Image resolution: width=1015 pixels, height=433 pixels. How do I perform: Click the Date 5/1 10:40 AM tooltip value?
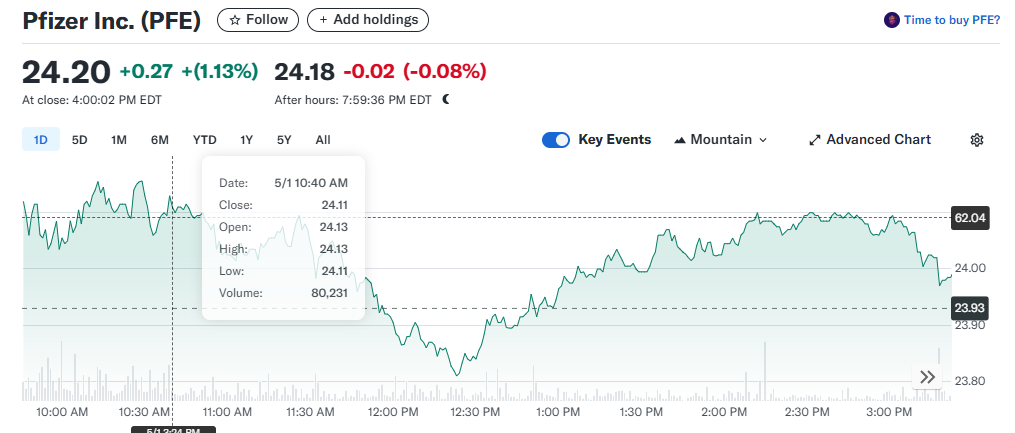click(x=311, y=183)
